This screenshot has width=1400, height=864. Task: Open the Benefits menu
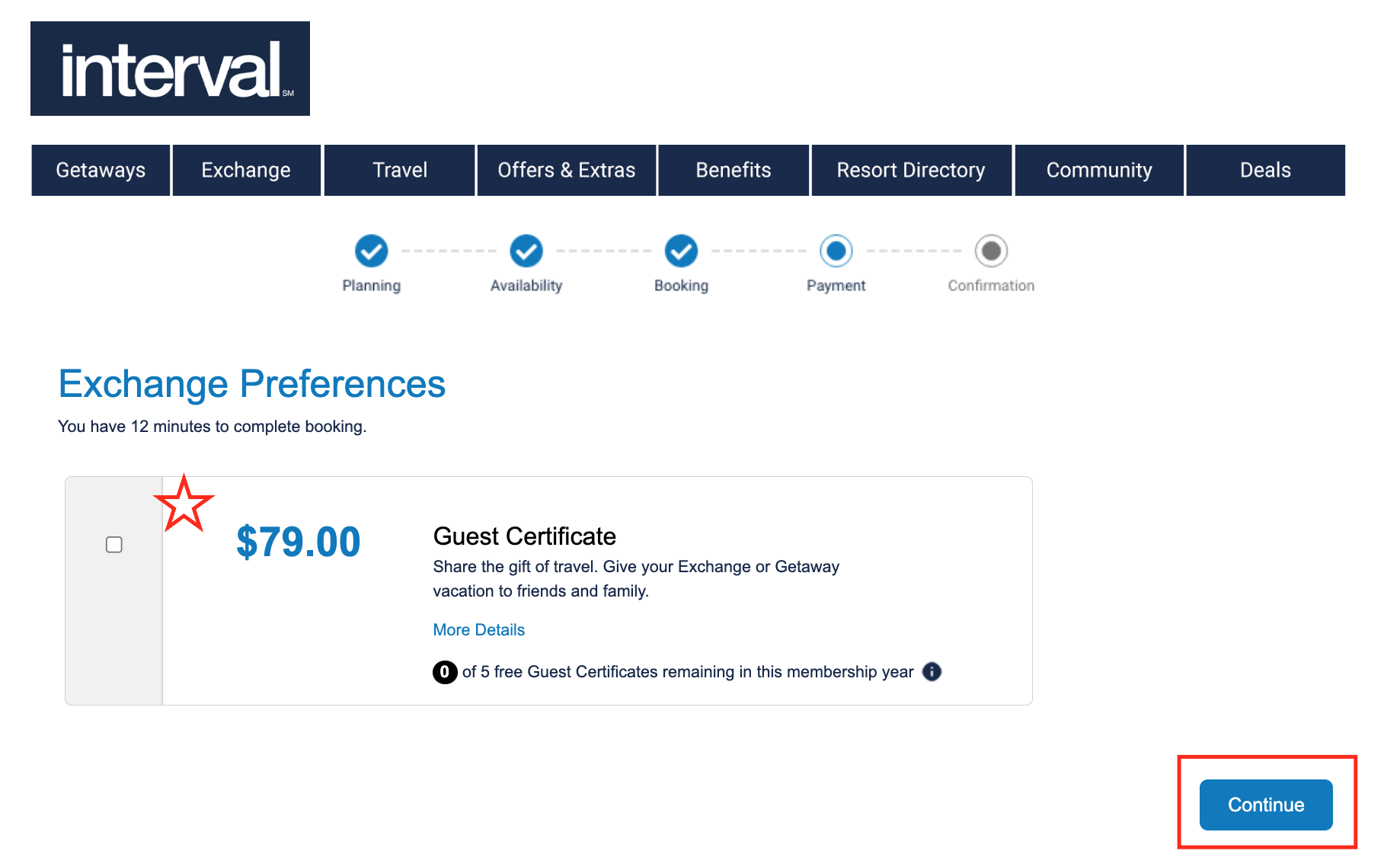point(734,170)
